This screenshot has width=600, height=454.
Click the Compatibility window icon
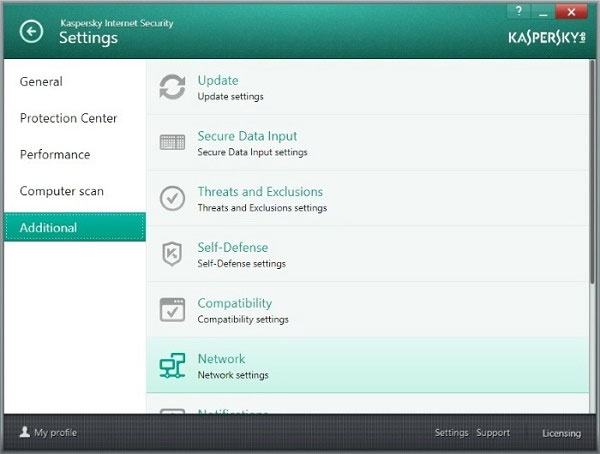click(172, 310)
